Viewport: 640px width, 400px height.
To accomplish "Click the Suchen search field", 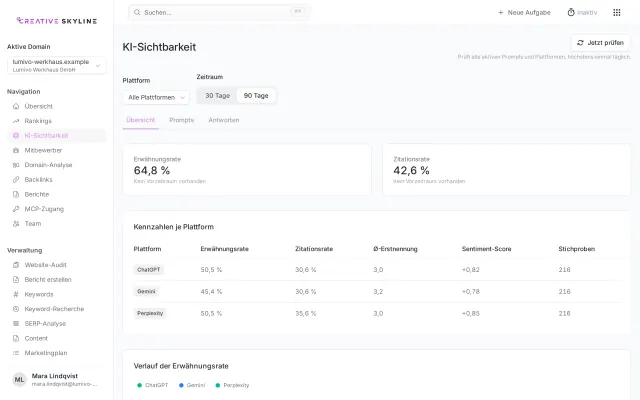I will click(x=219, y=13).
